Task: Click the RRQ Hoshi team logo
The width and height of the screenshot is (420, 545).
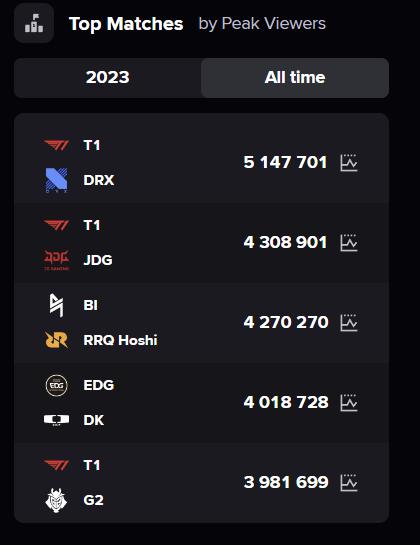Action: click(57, 340)
